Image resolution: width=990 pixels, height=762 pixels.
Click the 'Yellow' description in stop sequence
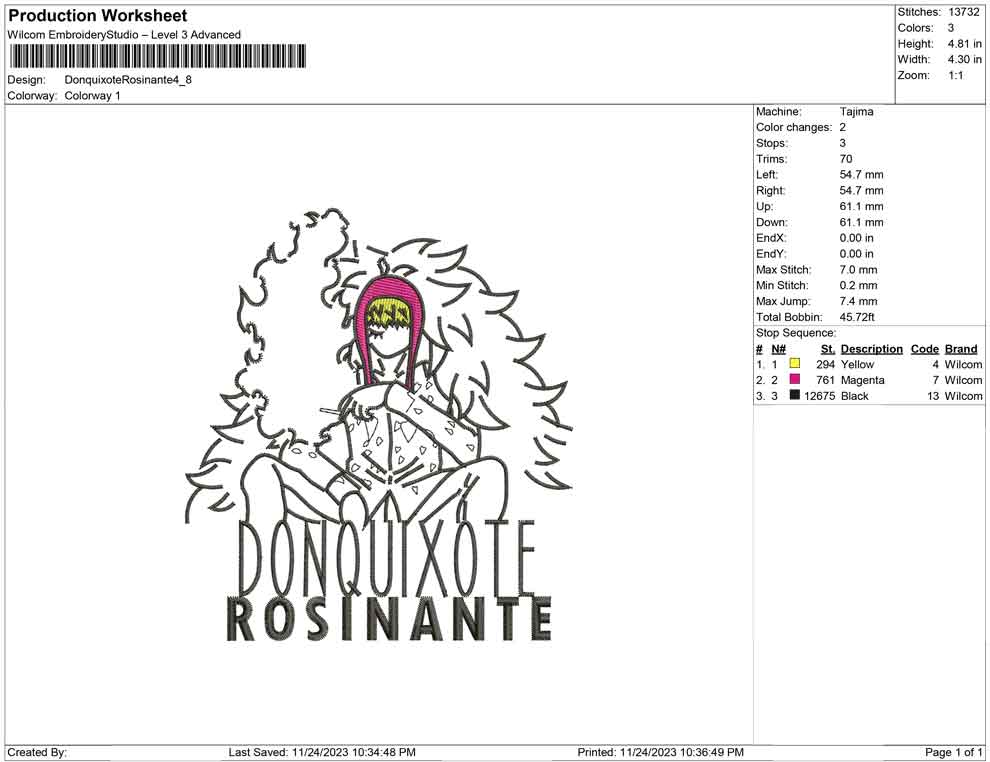coord(857,364)
